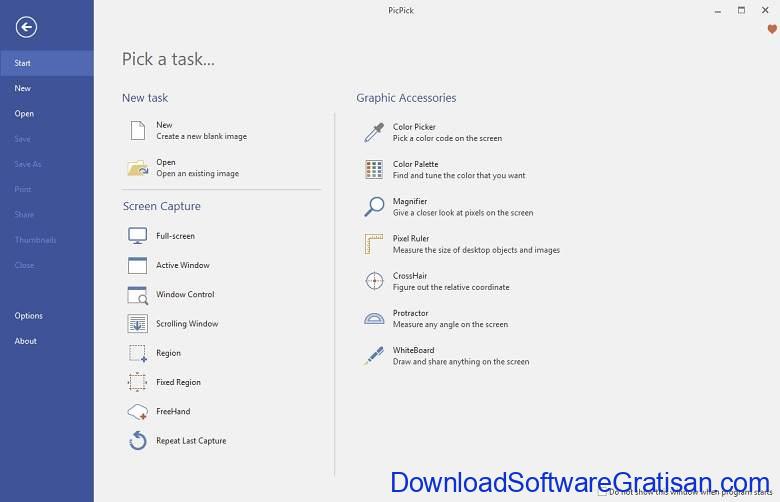Click the Active Window label

[183, 266]
